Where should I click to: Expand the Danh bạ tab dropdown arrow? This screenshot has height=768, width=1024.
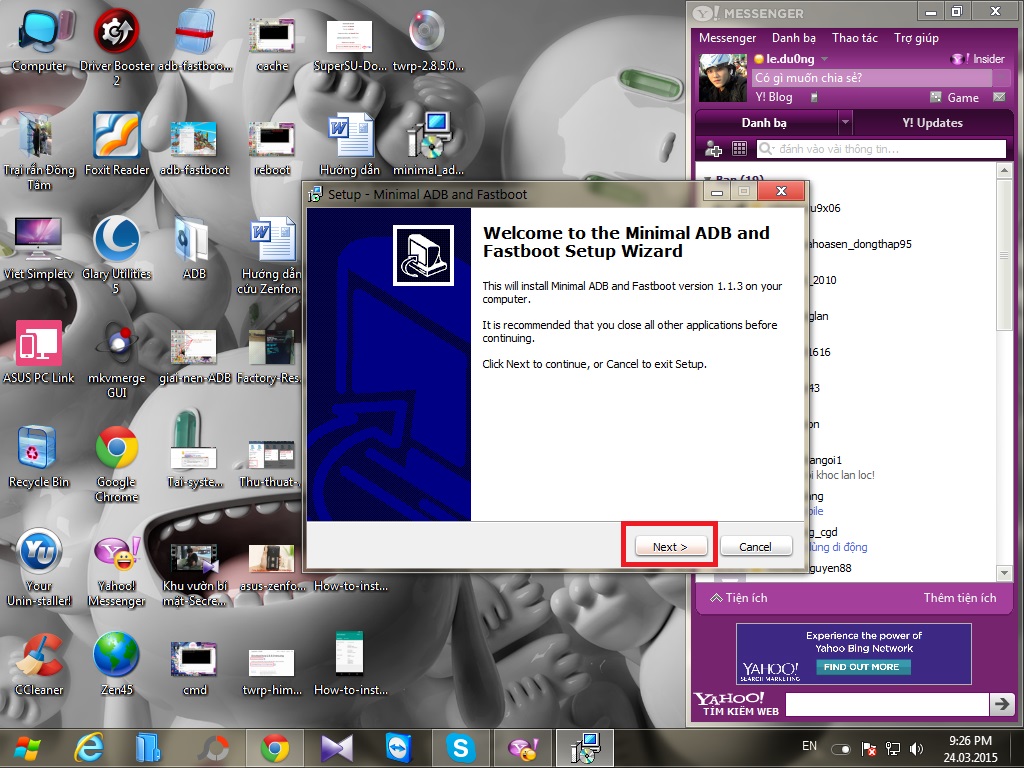click(x=845, y=122)
